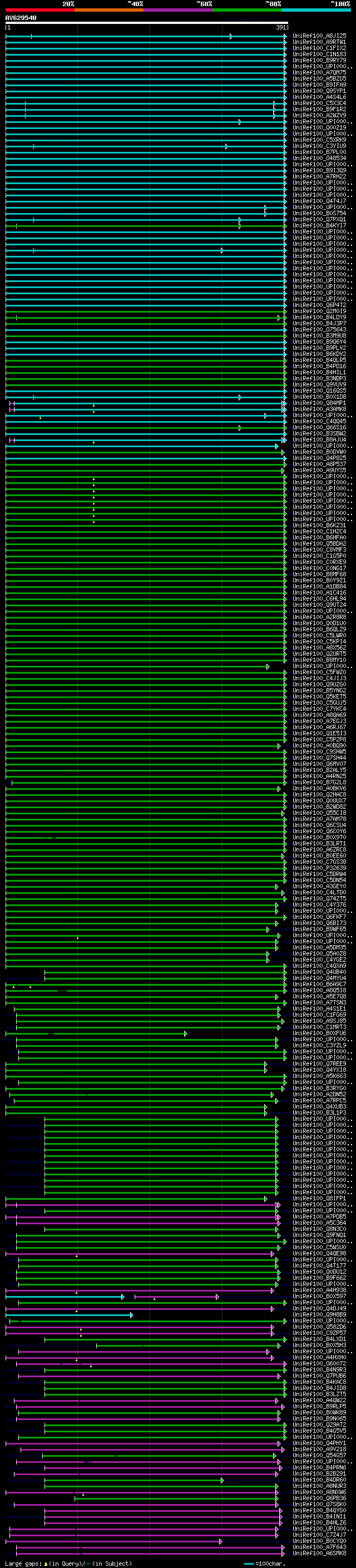Select label UniRef100_Q9H8B9
This screenshot has height=1568, width=356.
[319, 1315]
